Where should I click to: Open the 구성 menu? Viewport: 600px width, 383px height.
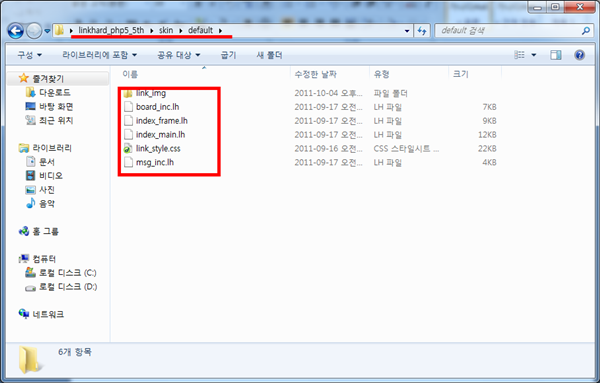click(29, 55)
